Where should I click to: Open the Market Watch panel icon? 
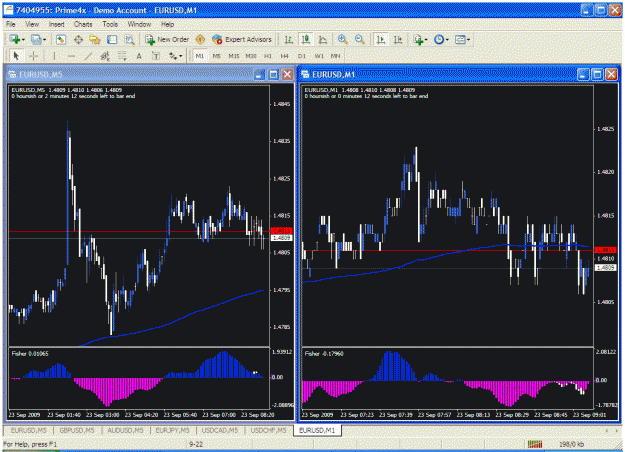click(61, 39)
